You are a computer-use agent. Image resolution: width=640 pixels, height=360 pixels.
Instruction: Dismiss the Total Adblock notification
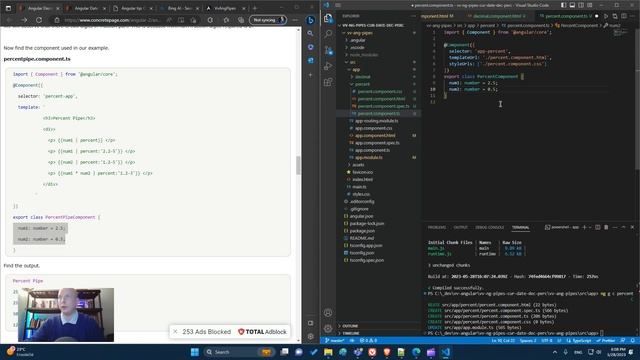[175, 331]
